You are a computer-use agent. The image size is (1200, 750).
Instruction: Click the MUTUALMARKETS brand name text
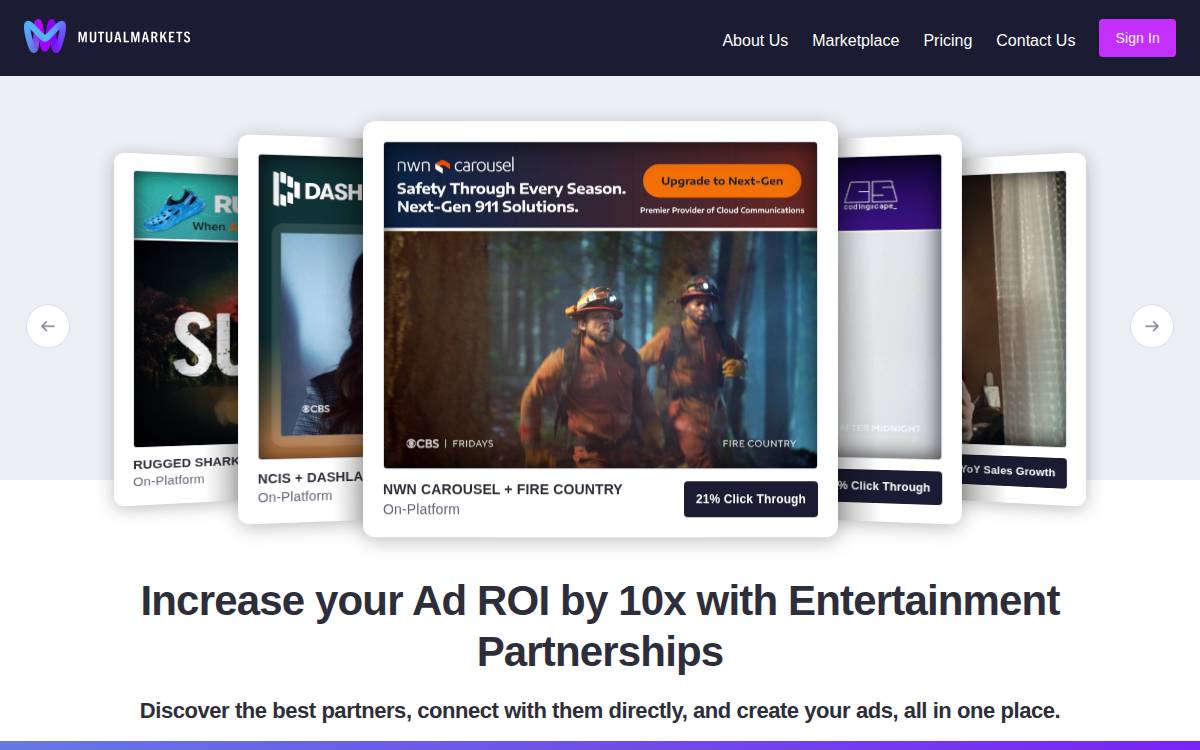click(x=134, y=37)
